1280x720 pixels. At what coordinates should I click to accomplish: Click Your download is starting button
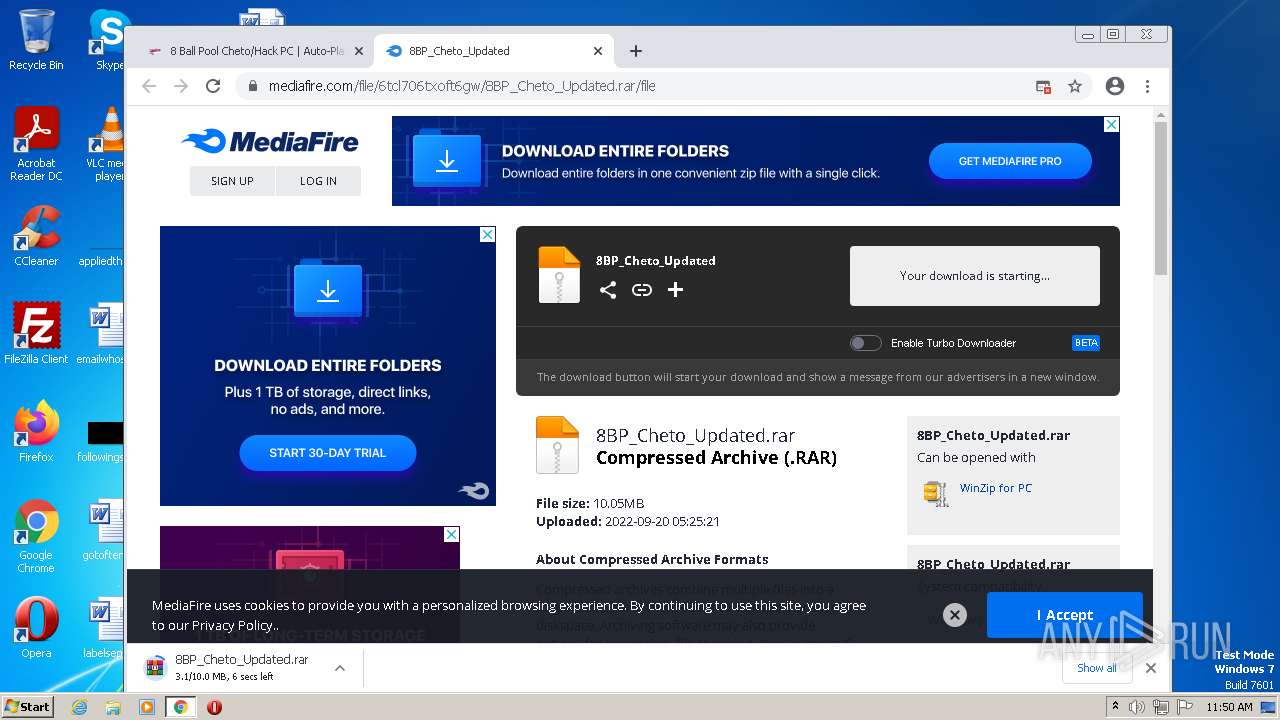point(975,276)
